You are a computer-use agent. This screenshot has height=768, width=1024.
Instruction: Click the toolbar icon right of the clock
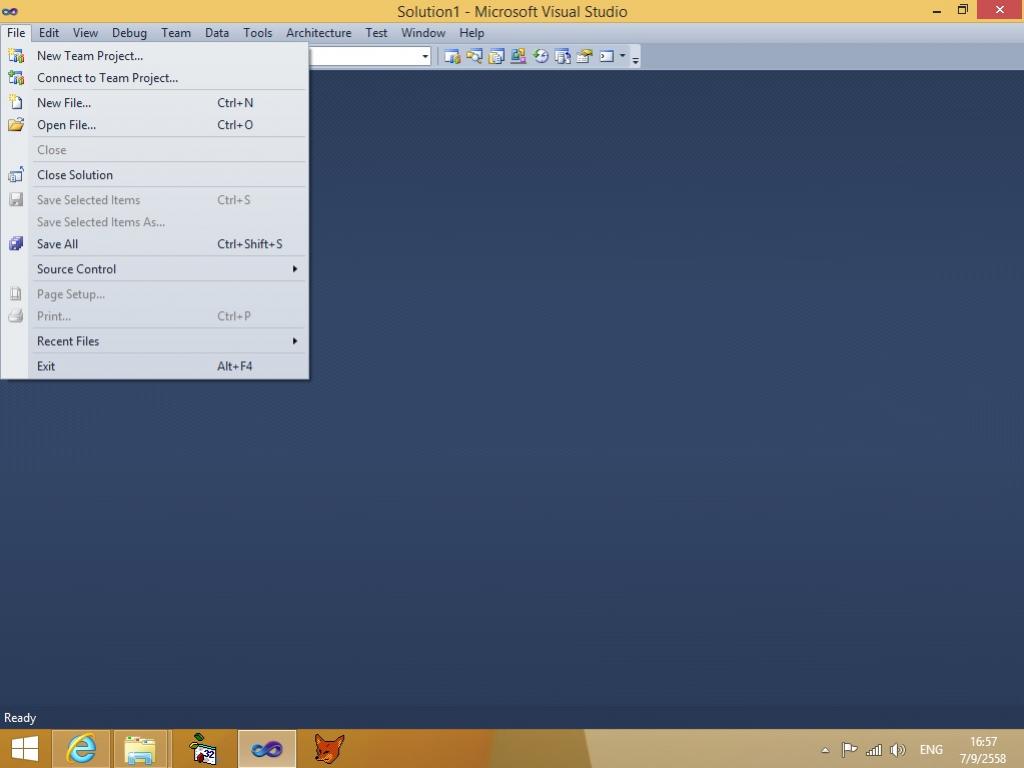(x=562, y=56)
